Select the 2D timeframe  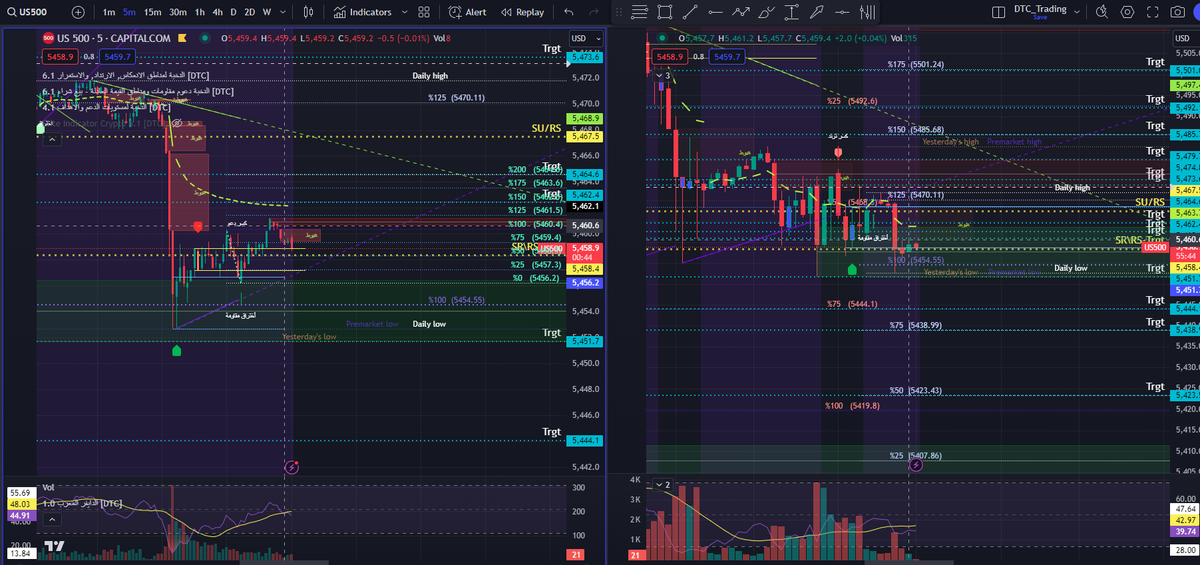coord(249,12)
